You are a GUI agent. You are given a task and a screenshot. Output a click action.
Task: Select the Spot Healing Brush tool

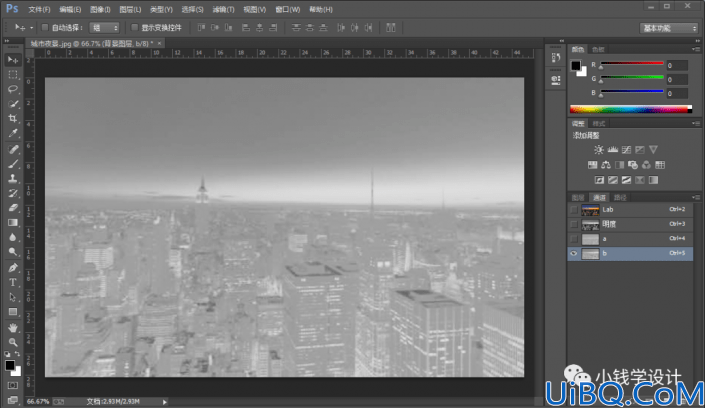(x=13, y=149)
